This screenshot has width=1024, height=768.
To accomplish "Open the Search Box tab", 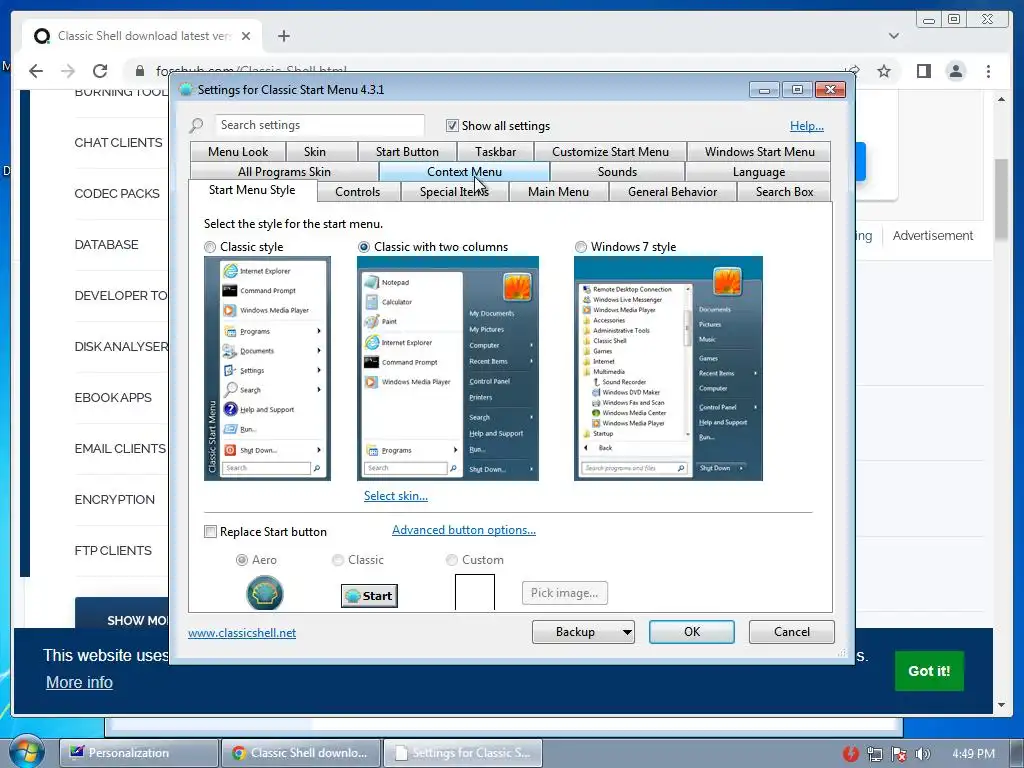I will pyautogui.click(x=784, y=192).
